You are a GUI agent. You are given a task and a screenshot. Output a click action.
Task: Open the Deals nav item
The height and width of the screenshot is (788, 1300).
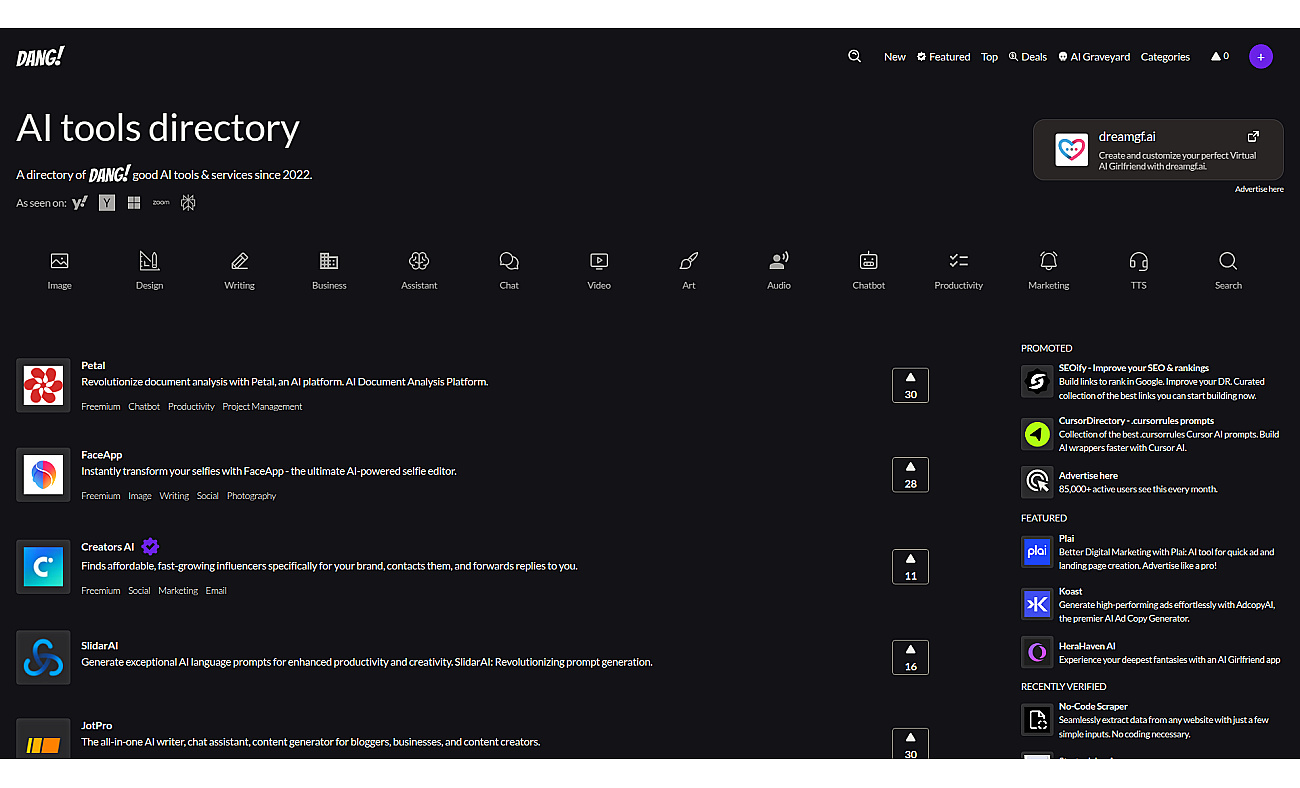tap(1028, 57)
